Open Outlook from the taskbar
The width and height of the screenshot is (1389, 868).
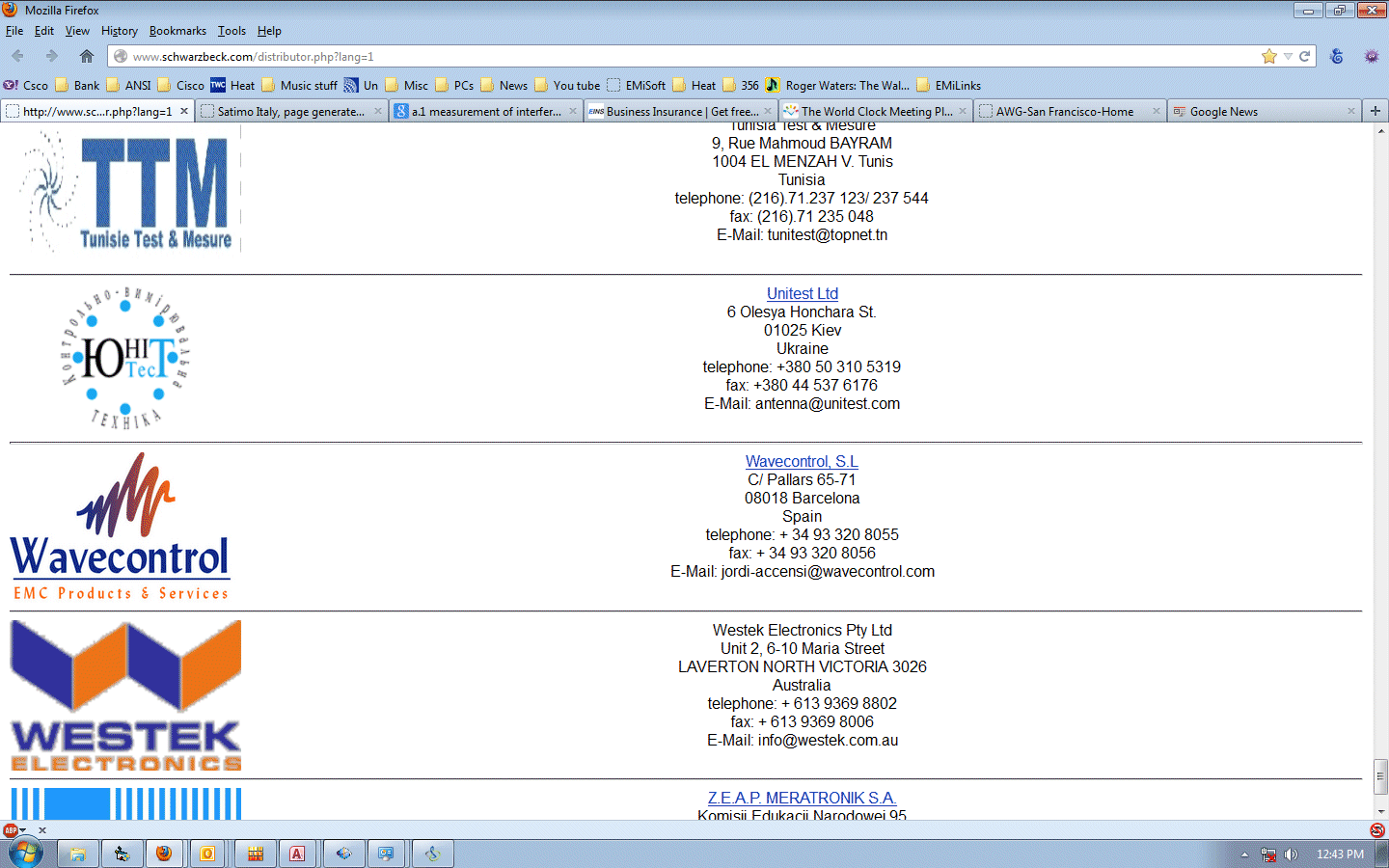[x=207, y=854]
